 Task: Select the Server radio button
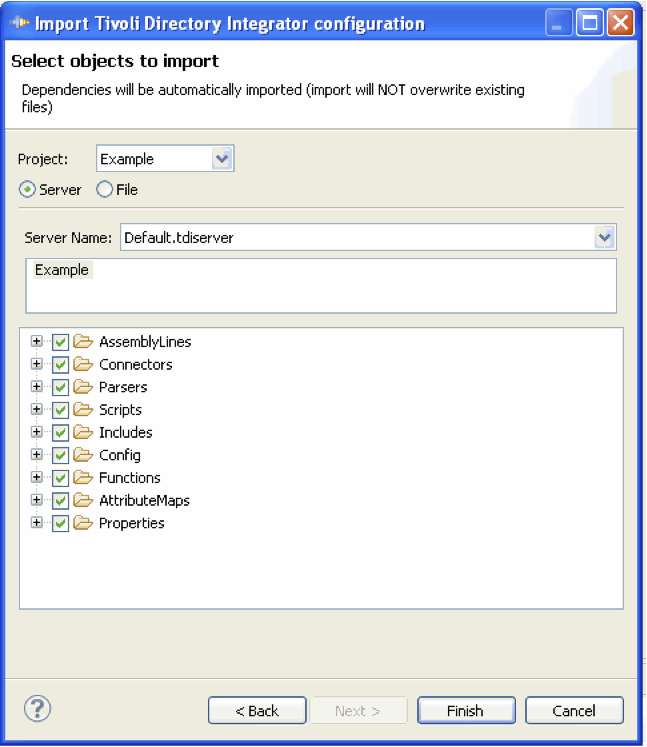coord(27,189)
